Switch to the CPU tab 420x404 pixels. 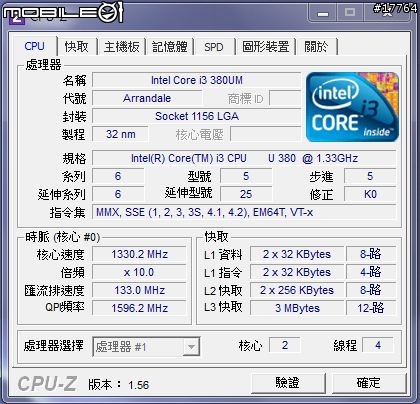[x=34, y=46]
